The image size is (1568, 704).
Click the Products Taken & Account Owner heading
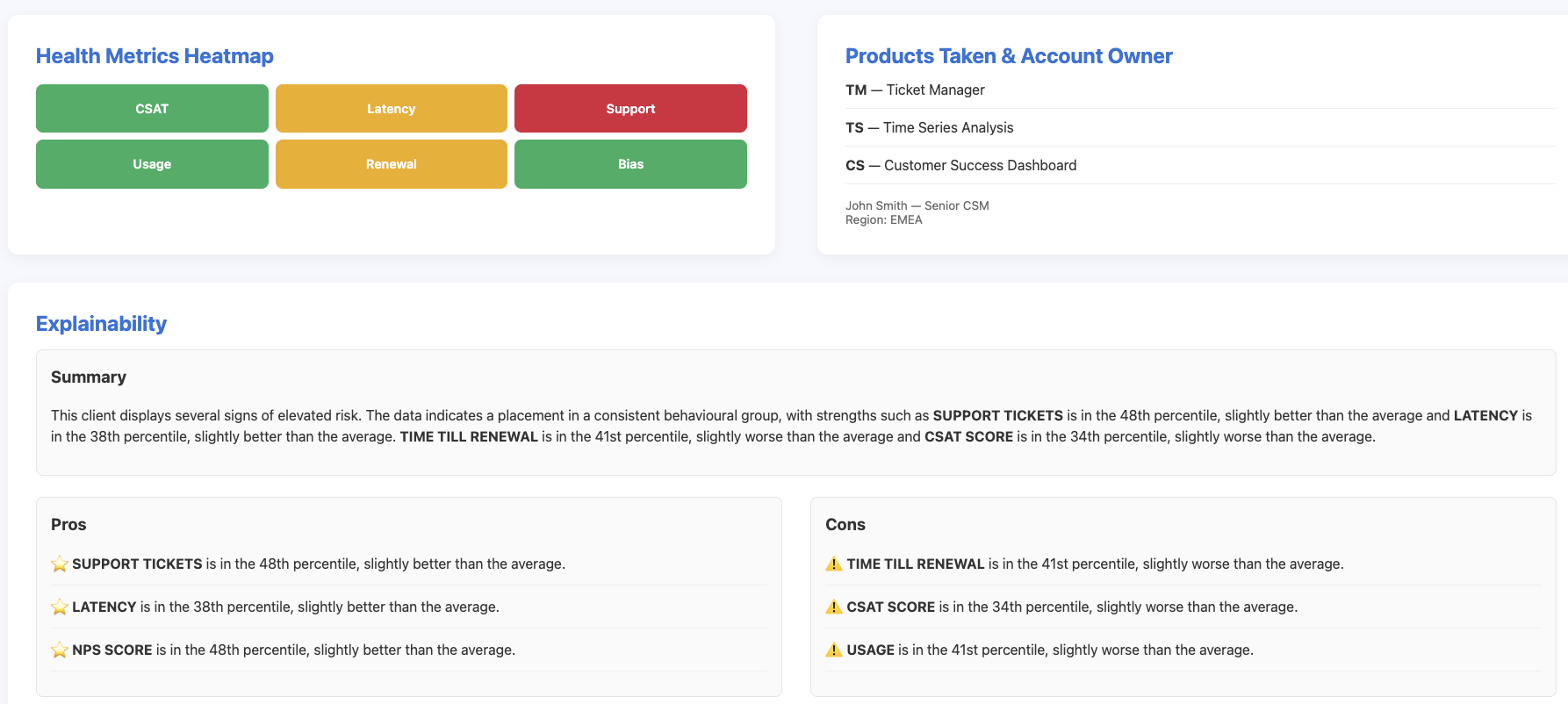pos(1009,56)
